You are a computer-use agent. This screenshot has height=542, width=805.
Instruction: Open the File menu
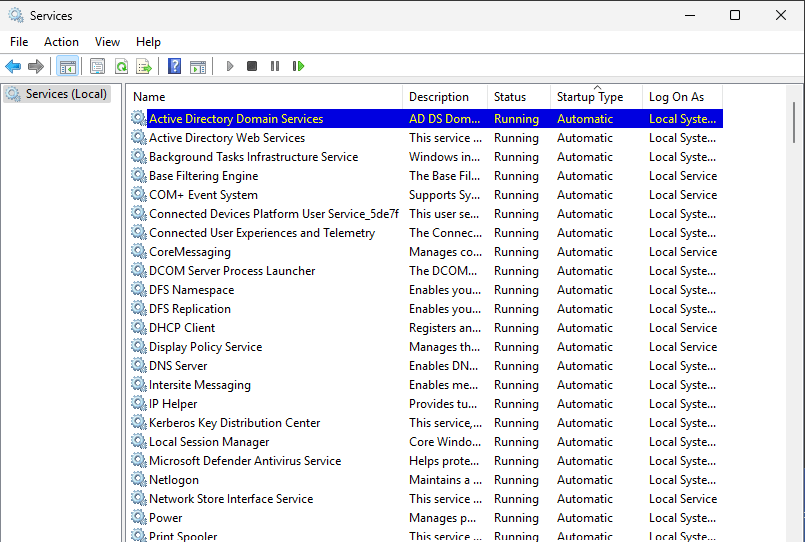pyautogui.click(x=19, y=42)
